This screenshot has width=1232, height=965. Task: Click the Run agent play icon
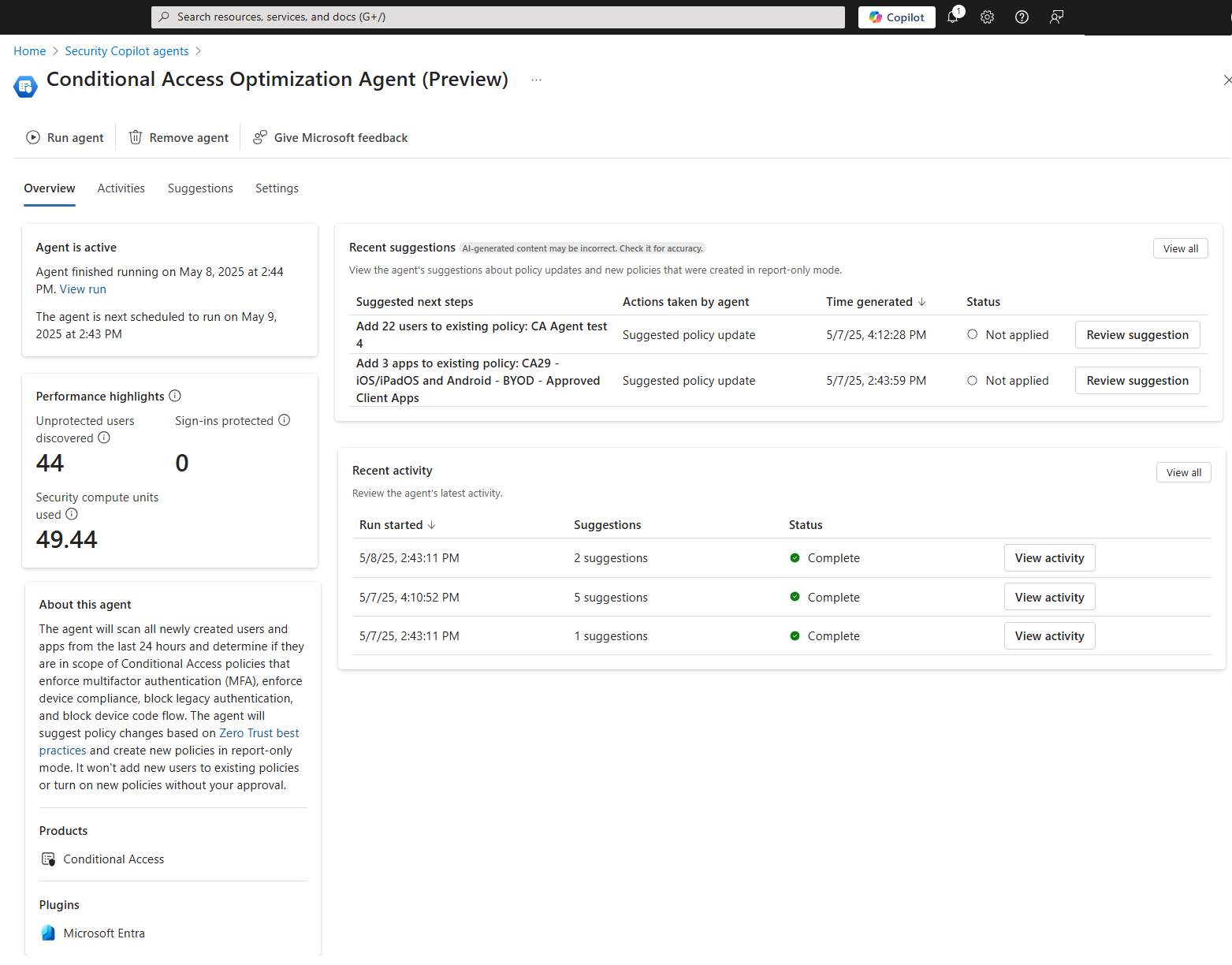[x=33, y=137]
